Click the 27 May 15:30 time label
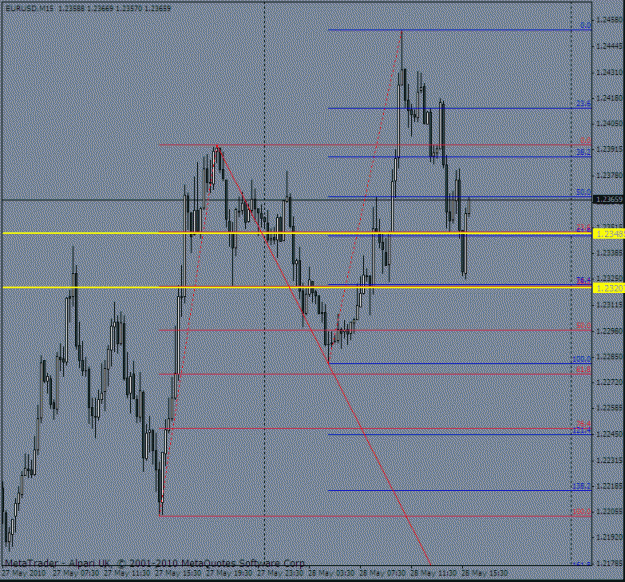Image resolution: width=625 pixels, height=582 pixels. (178, 573)
